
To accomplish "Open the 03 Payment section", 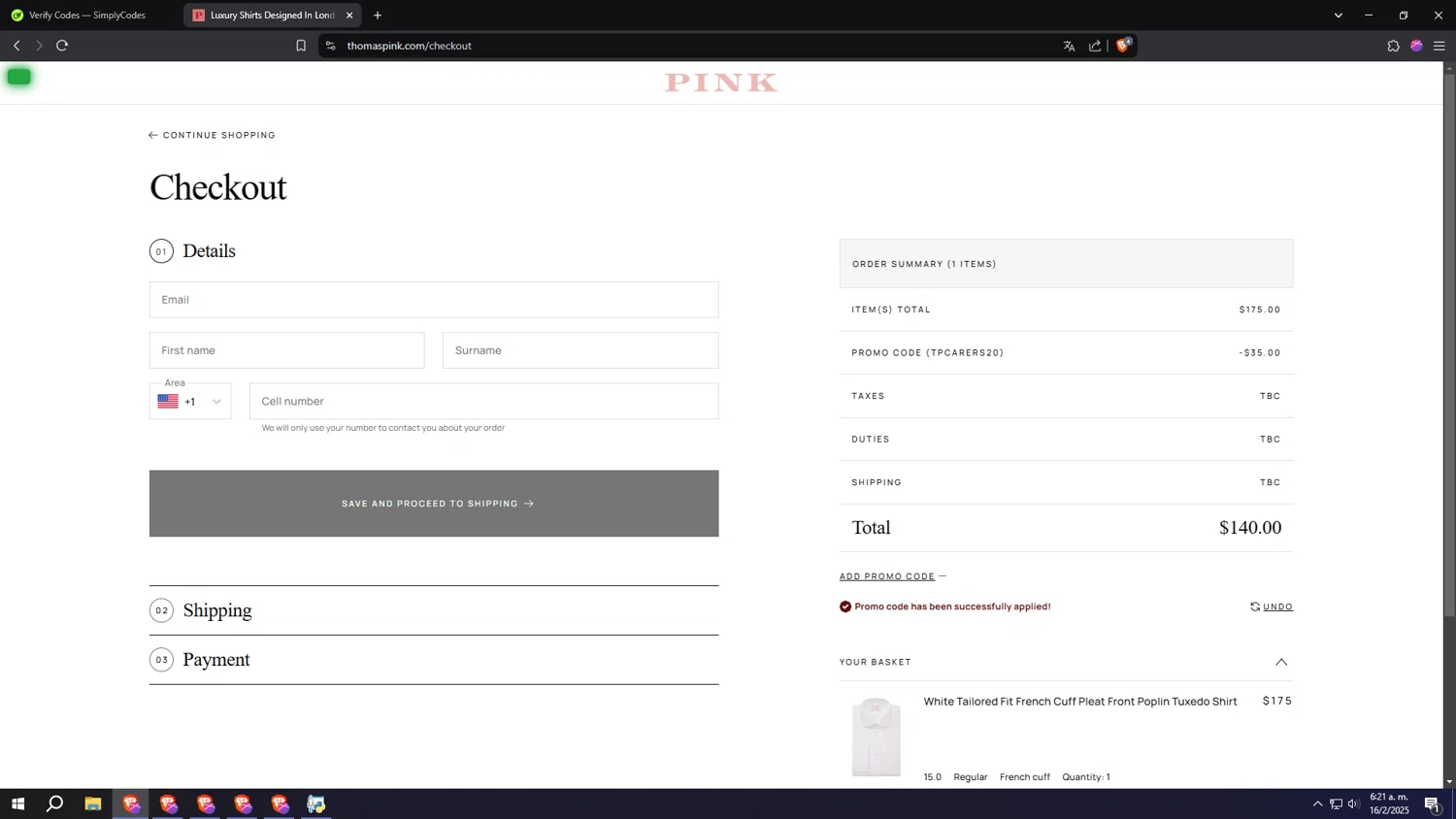I will click(x=434, y=660).
